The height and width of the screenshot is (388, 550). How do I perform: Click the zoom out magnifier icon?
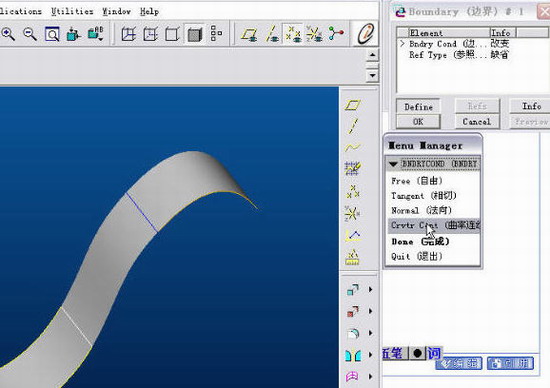(30, 34)
